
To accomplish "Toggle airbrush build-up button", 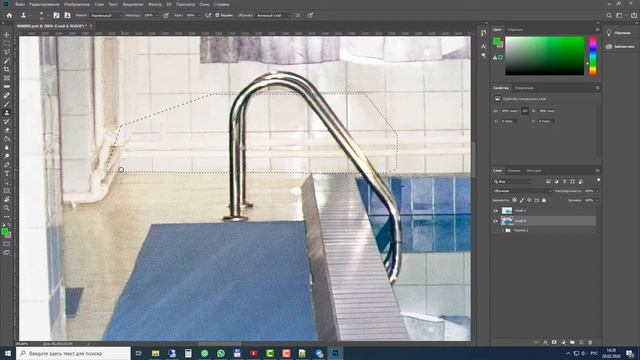I will (208, 15).
